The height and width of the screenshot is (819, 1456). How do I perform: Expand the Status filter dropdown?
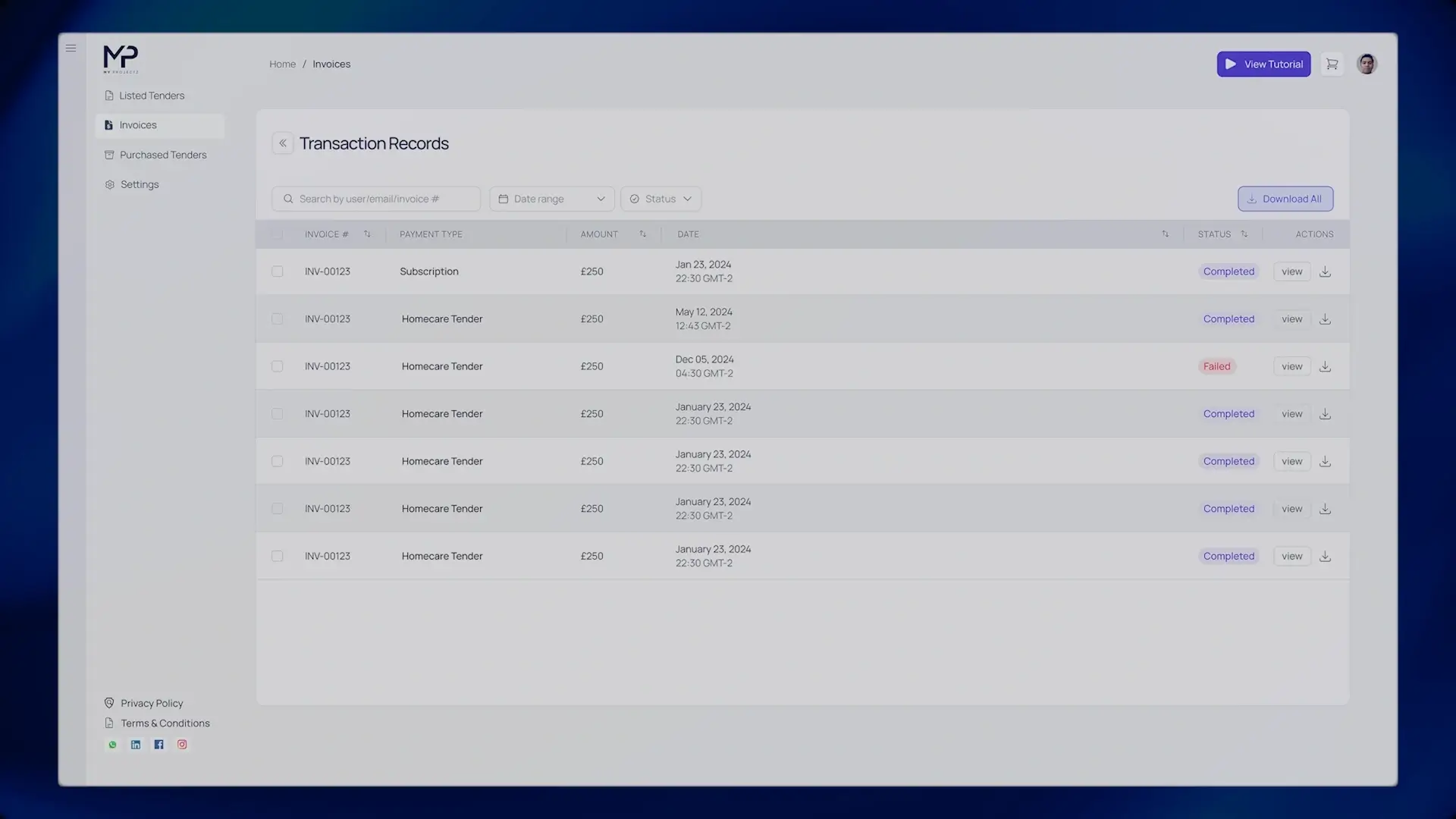click(661, 199)
